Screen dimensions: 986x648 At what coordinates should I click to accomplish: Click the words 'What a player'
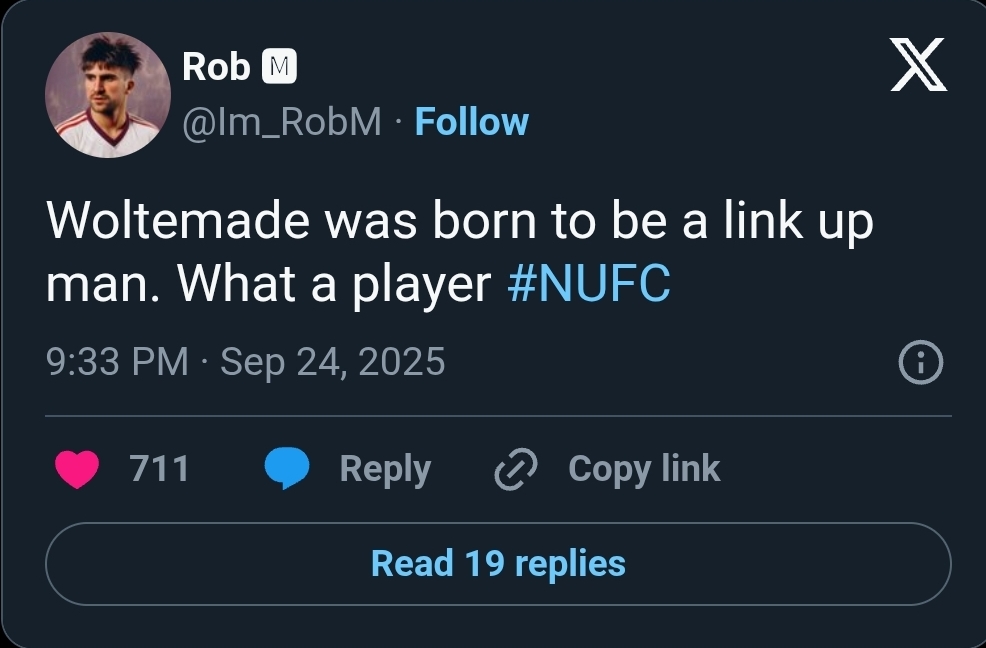[334, 284]
